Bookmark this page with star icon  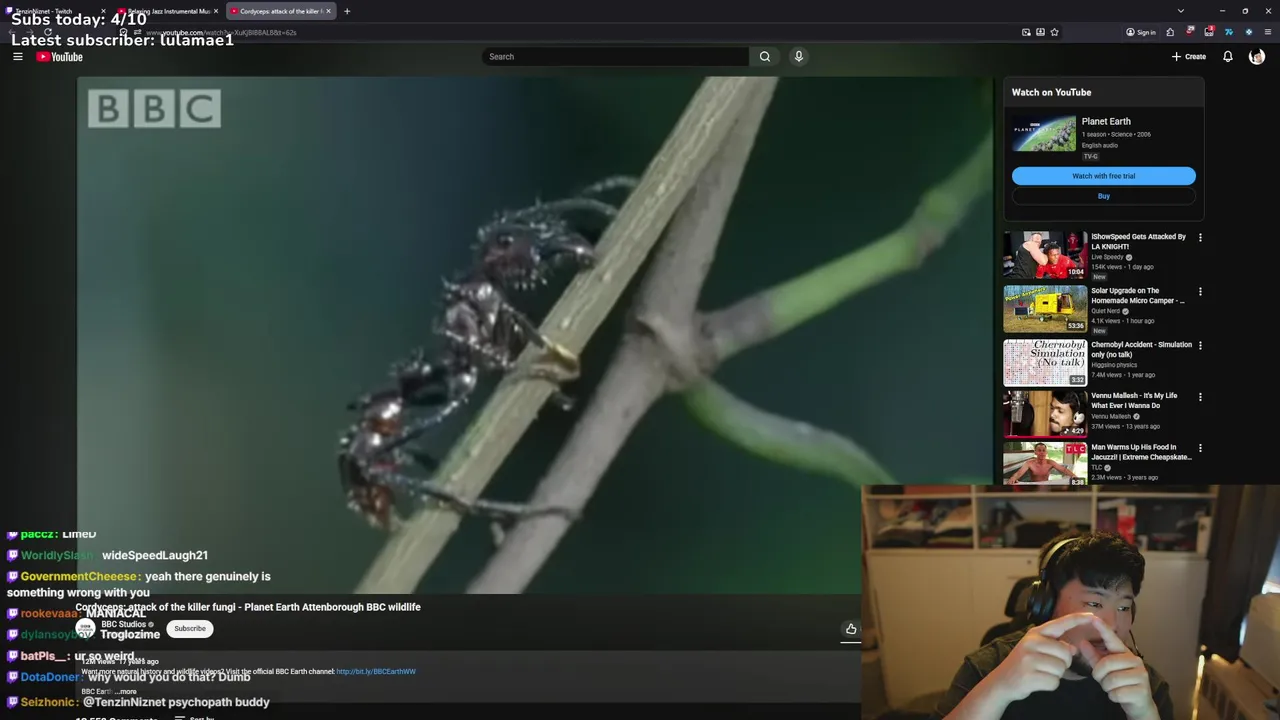tap(1054, 32)
